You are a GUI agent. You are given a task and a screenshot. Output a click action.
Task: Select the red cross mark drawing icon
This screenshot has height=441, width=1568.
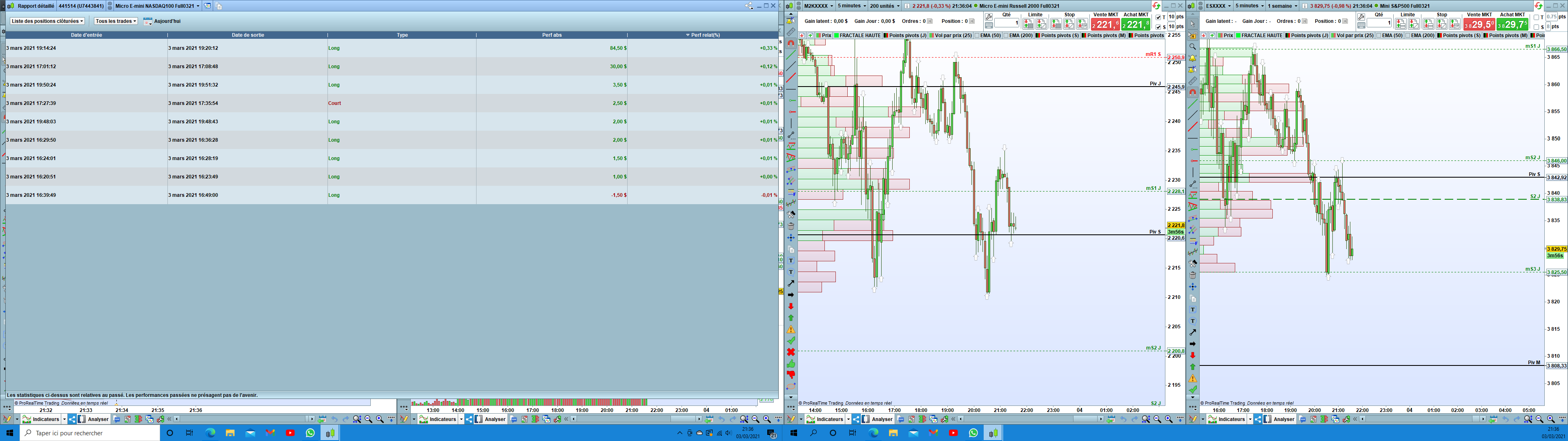(791, 352)
